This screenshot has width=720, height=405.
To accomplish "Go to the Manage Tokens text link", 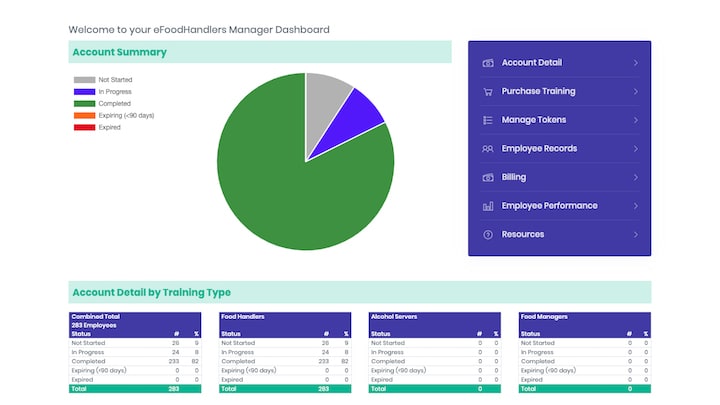I will click(533, 120).
